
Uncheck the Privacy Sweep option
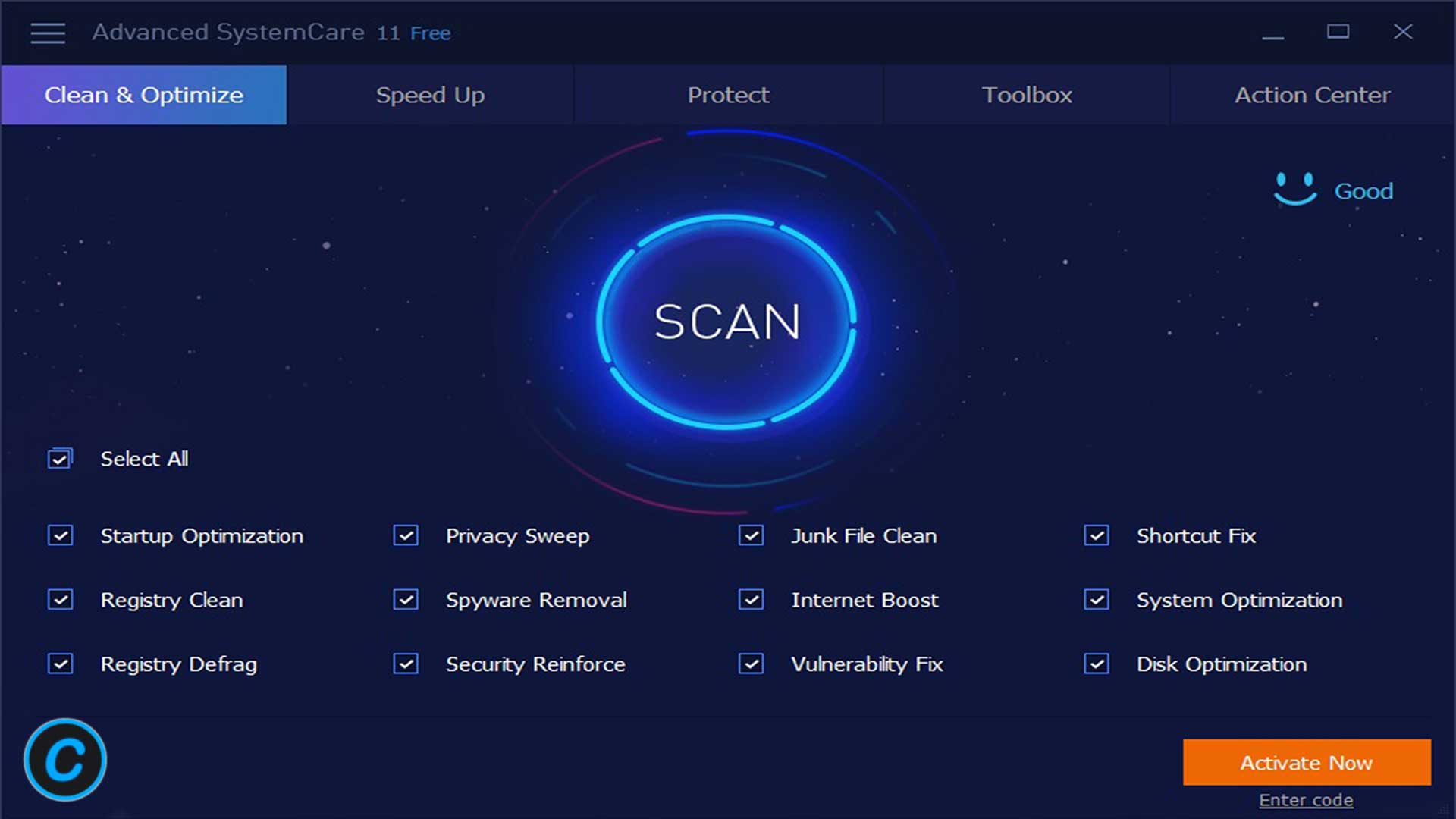(x=406, y=535)
